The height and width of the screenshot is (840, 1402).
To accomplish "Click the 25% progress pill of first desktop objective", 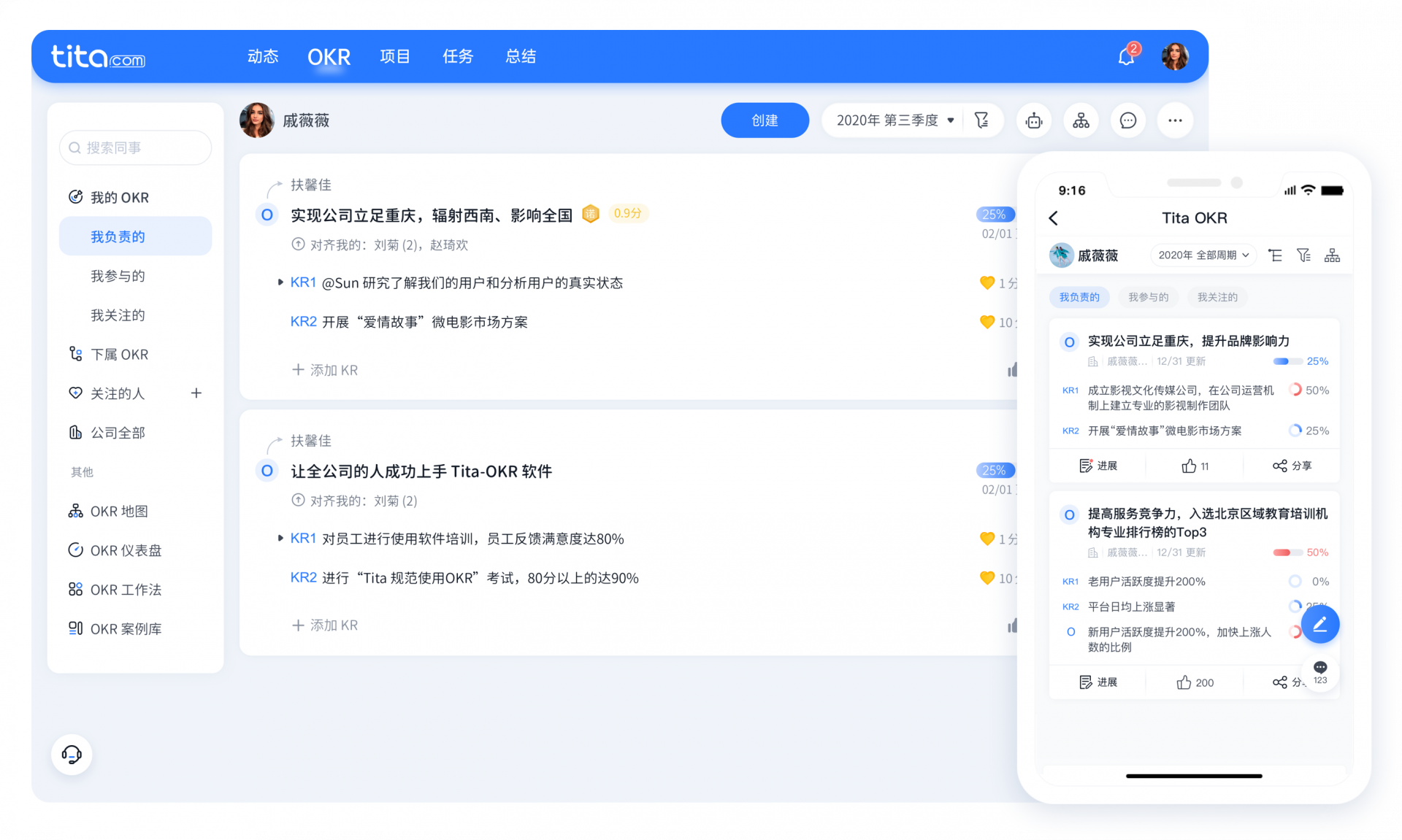I will pyautogui.click(x=995, y=214).
